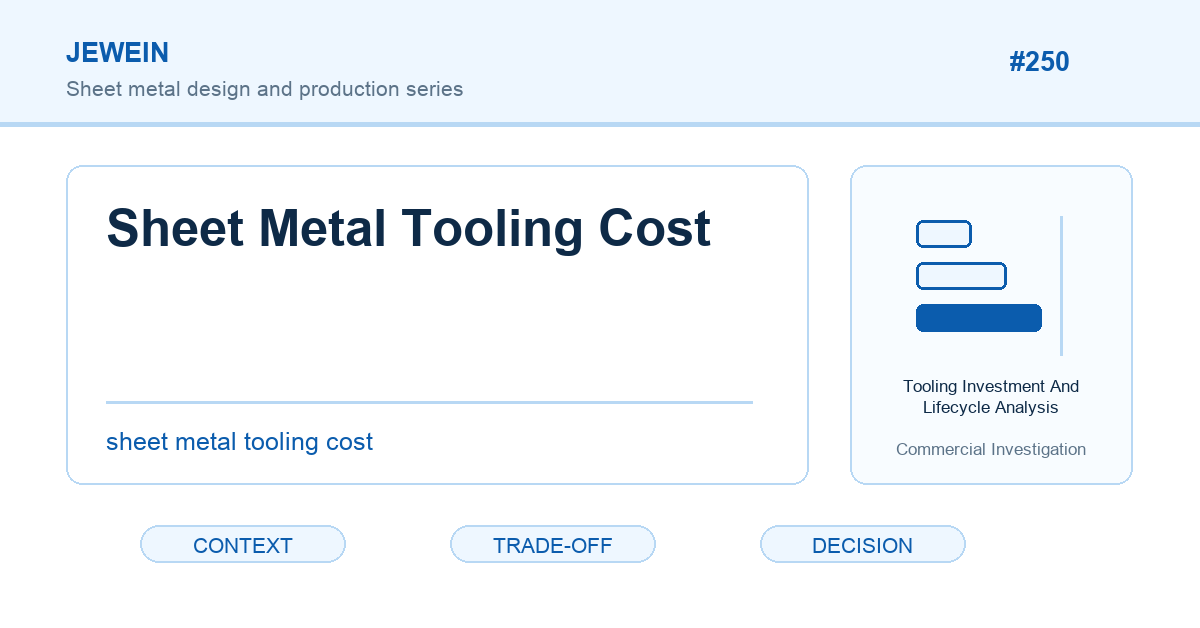Click the word Tooling in the main headline

point(490,228)
